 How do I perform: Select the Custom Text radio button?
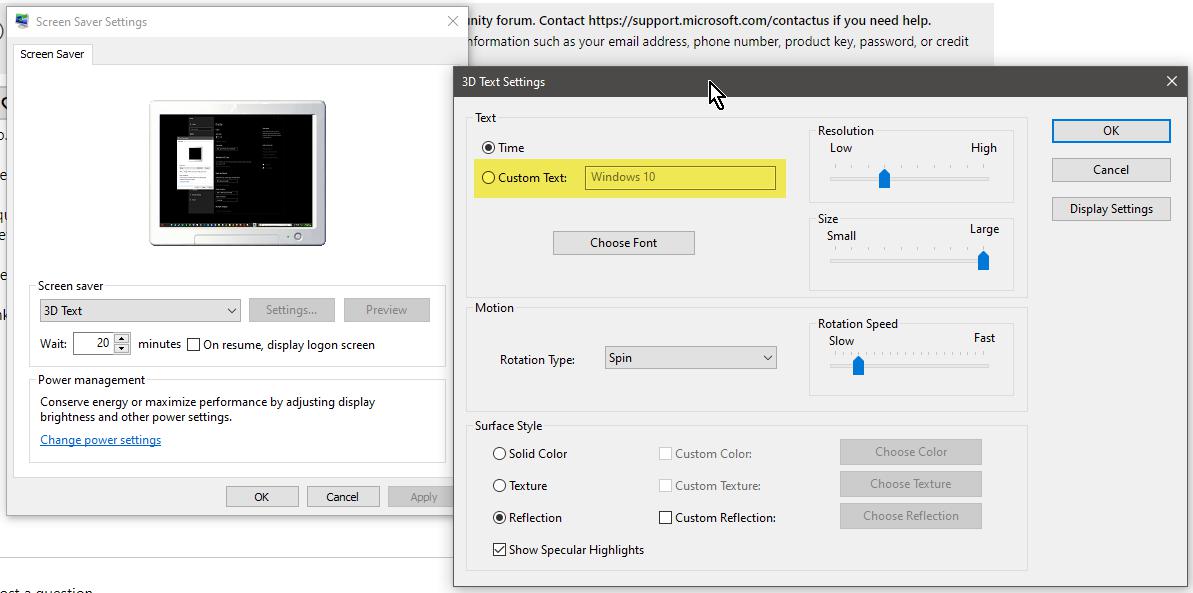488,178
